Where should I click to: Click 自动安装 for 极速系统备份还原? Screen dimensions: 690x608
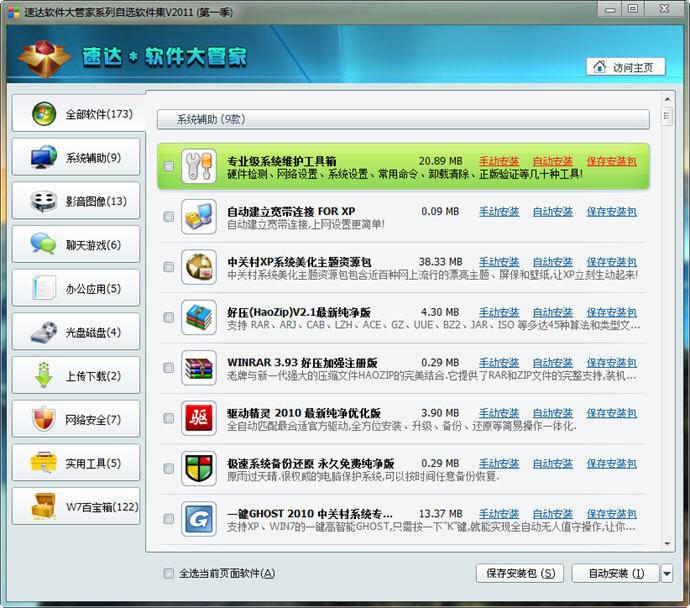[x=553, y=463]
